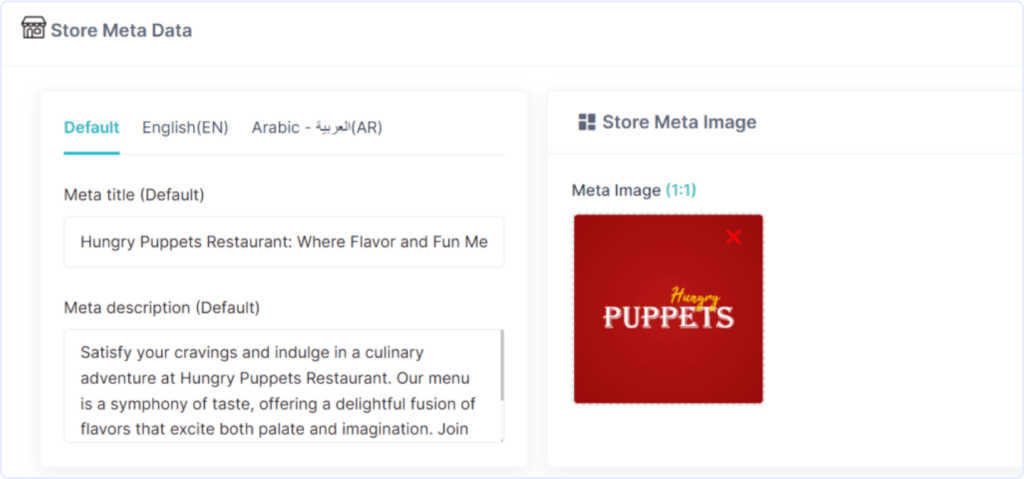Remove the meta image with the red X
The image size is (1024, 479).
[733, 237]
